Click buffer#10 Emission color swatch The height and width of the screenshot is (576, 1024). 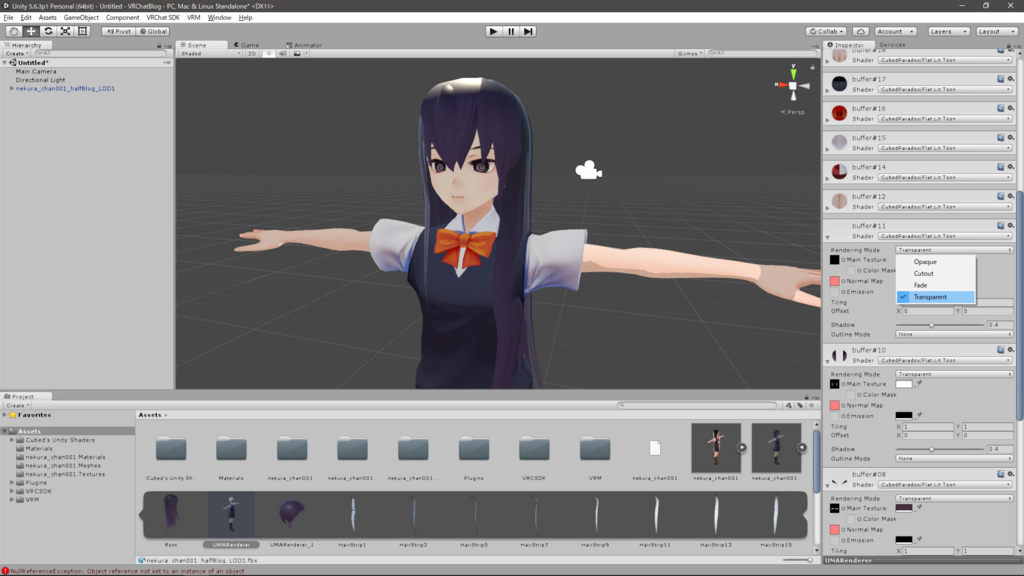click(x=904, y=415)
